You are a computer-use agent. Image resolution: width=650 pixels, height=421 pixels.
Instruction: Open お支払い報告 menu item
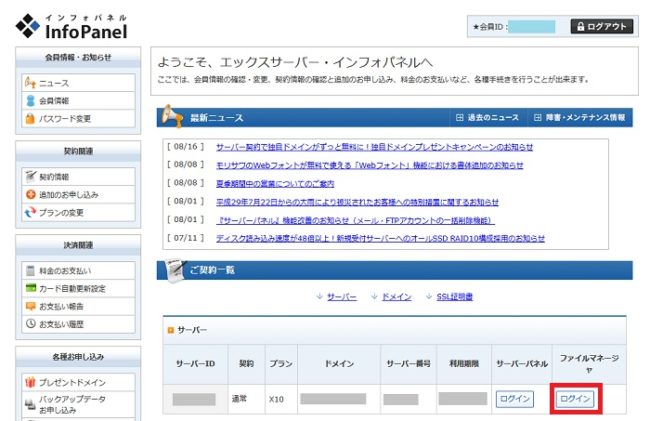pyautogui.click(x=78, y=306)
